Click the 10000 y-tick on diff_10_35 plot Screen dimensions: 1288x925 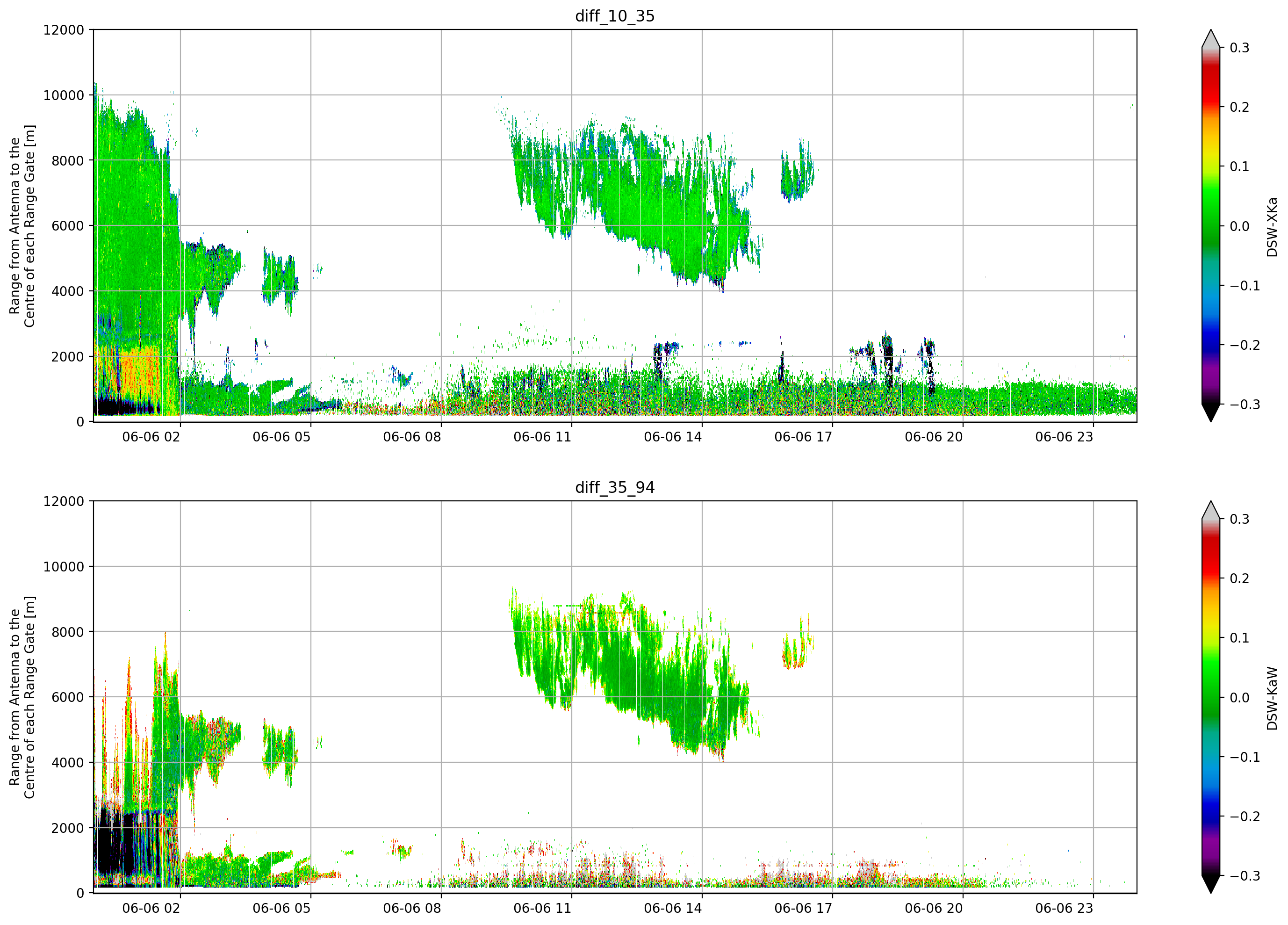64,95
